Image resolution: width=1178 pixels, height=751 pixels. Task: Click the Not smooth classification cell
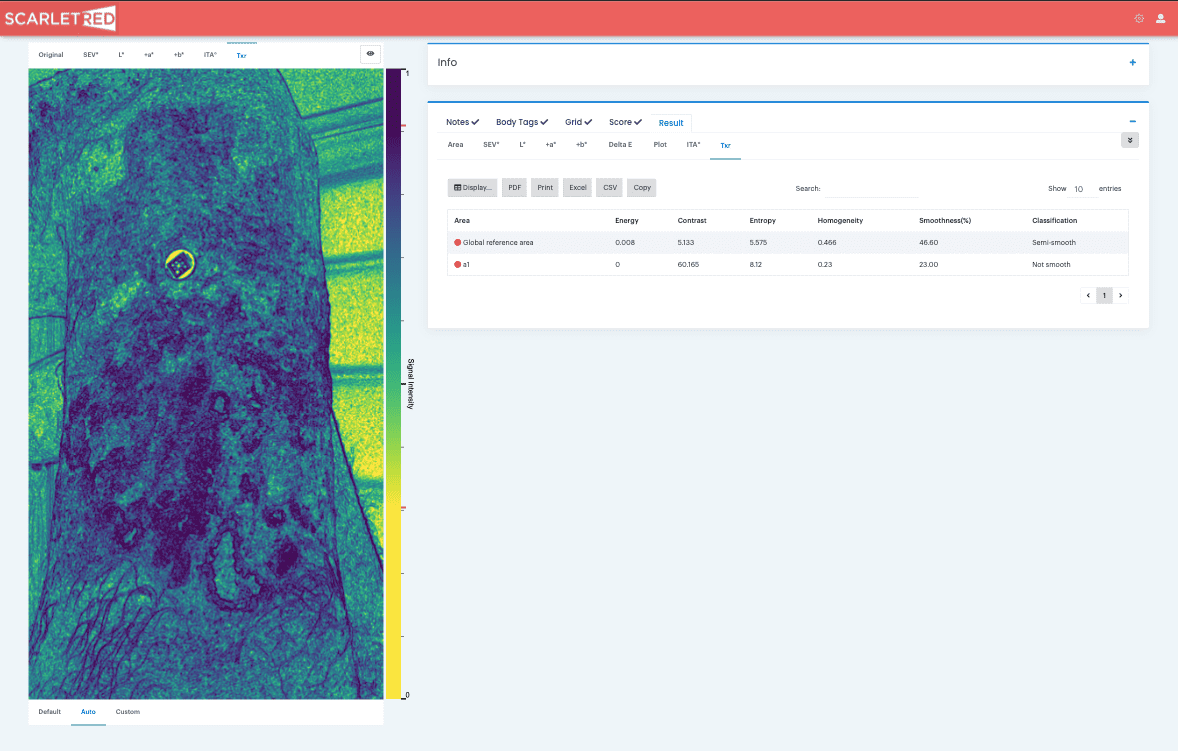click(x=1051, y=264)
